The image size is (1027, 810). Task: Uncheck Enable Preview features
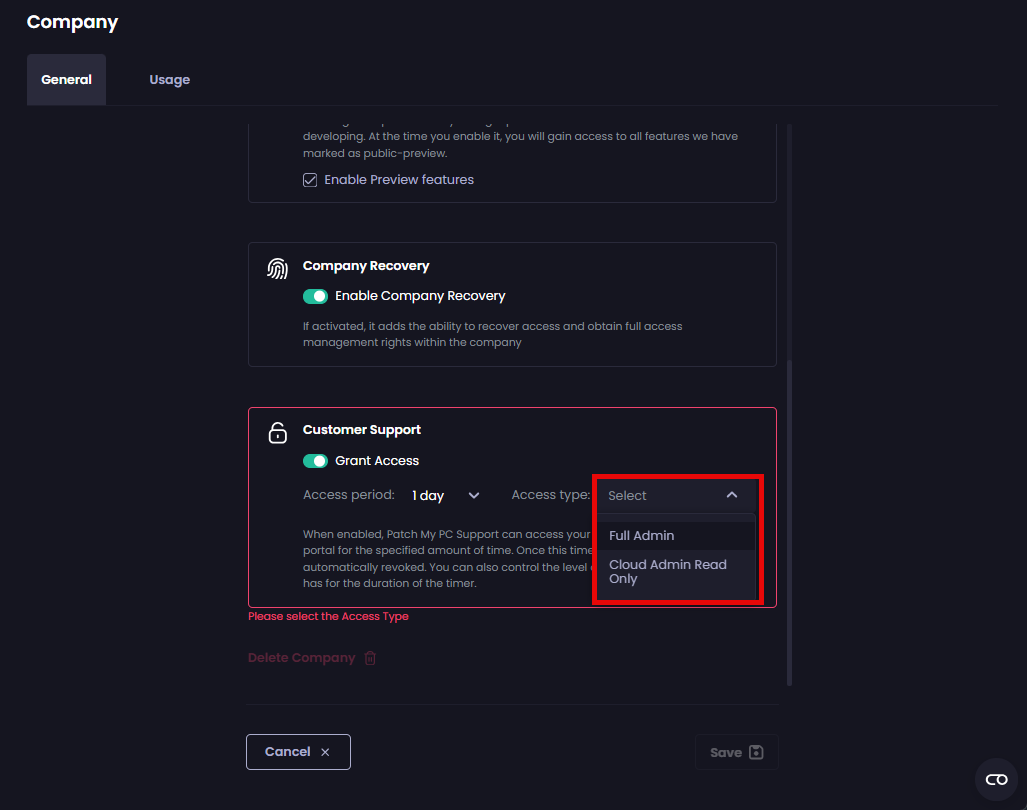(310, 179)
